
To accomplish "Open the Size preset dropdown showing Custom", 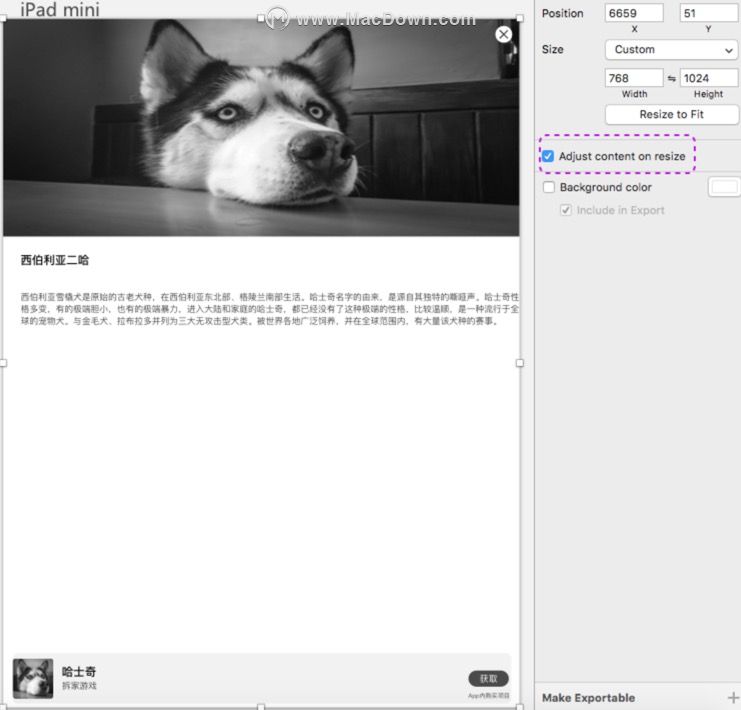I will click(672, 50).
